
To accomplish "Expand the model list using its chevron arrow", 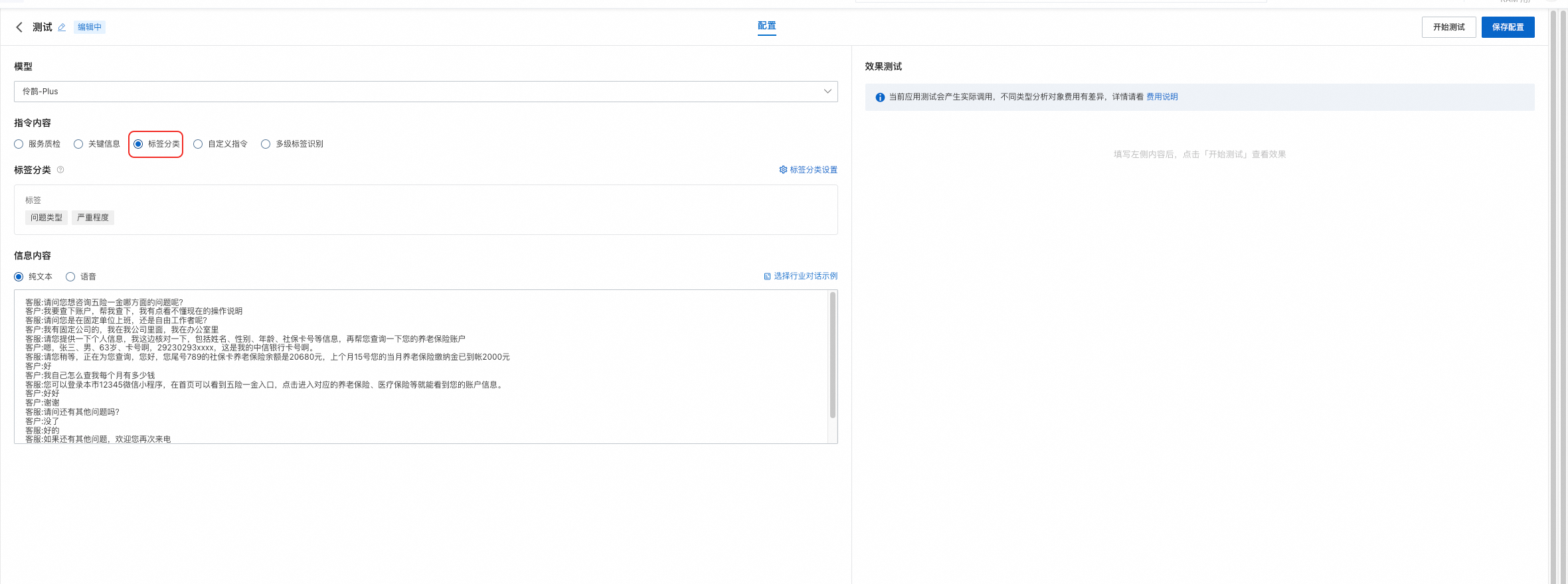I will pos(828,92).
